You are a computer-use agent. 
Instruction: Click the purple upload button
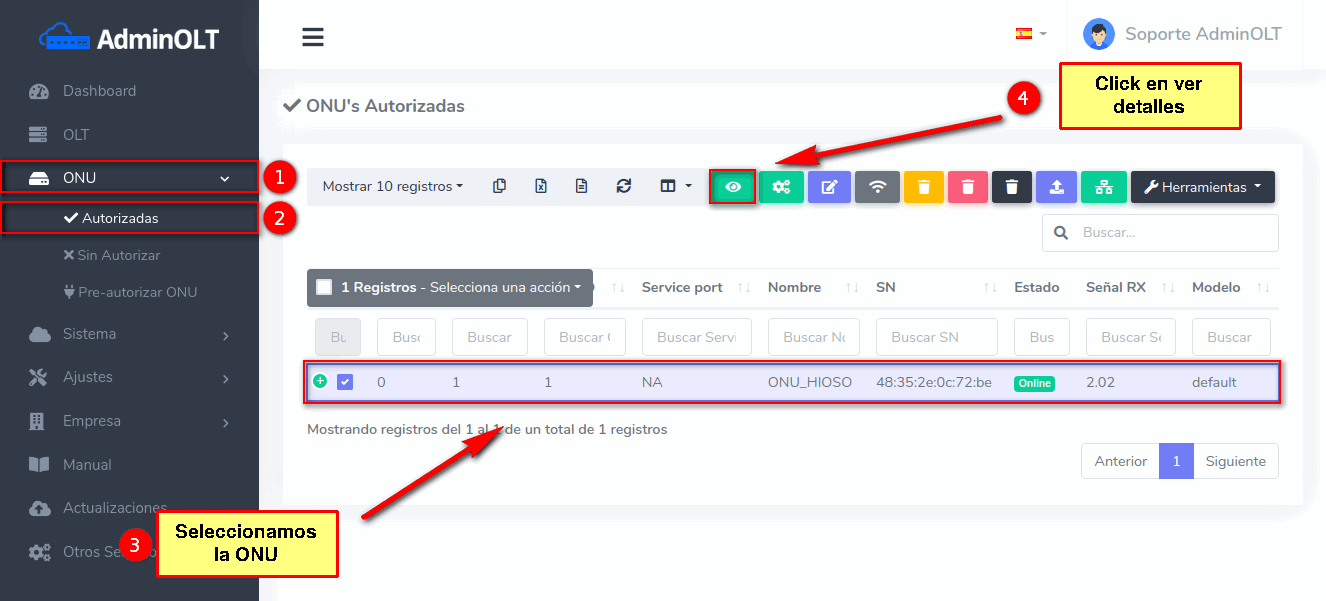tap(1057, 187)
